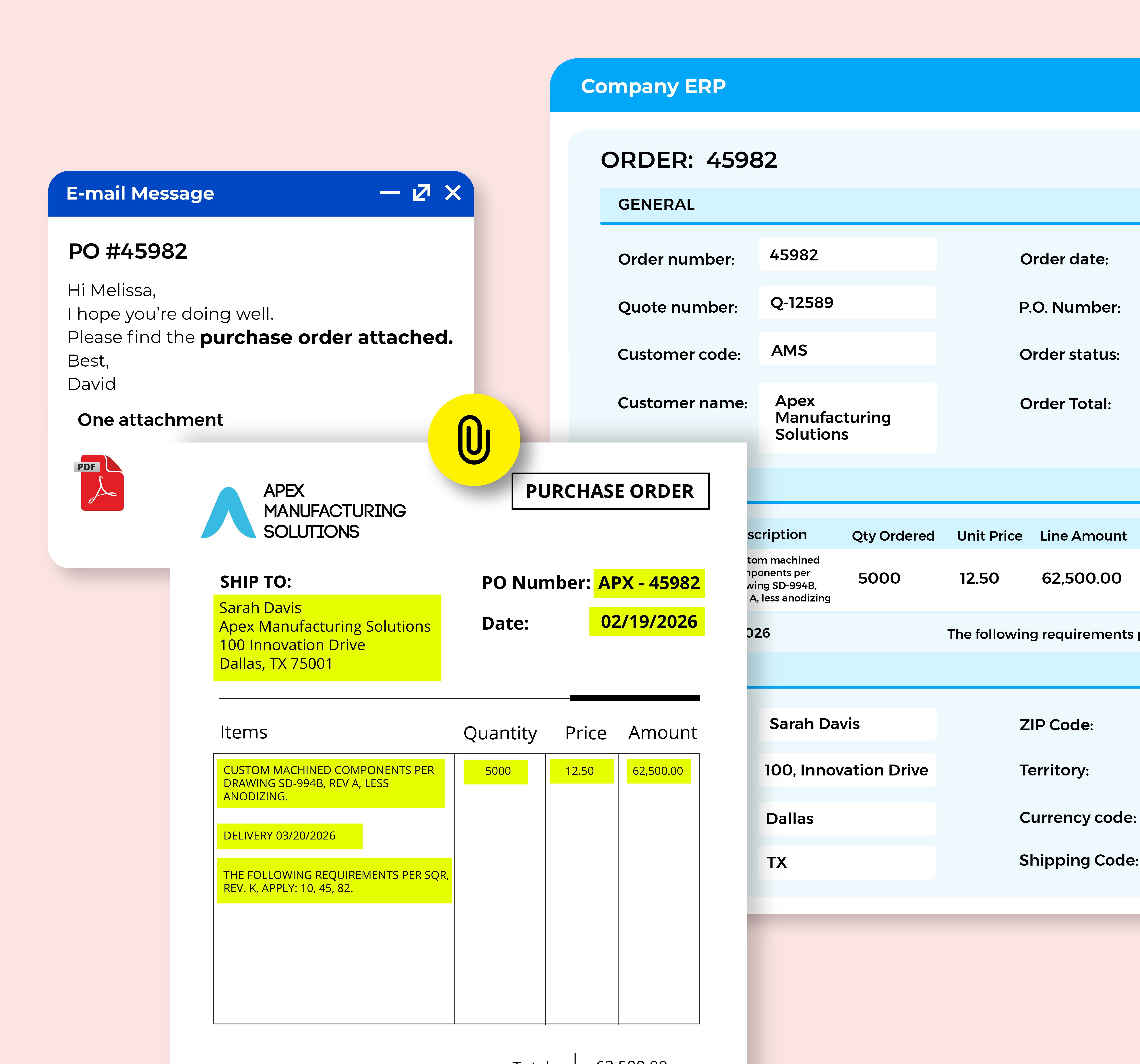Select the highlighted amount 62,500.00 in purchase order
This screenshot has height=1064, width=1140.
point(659,771)
